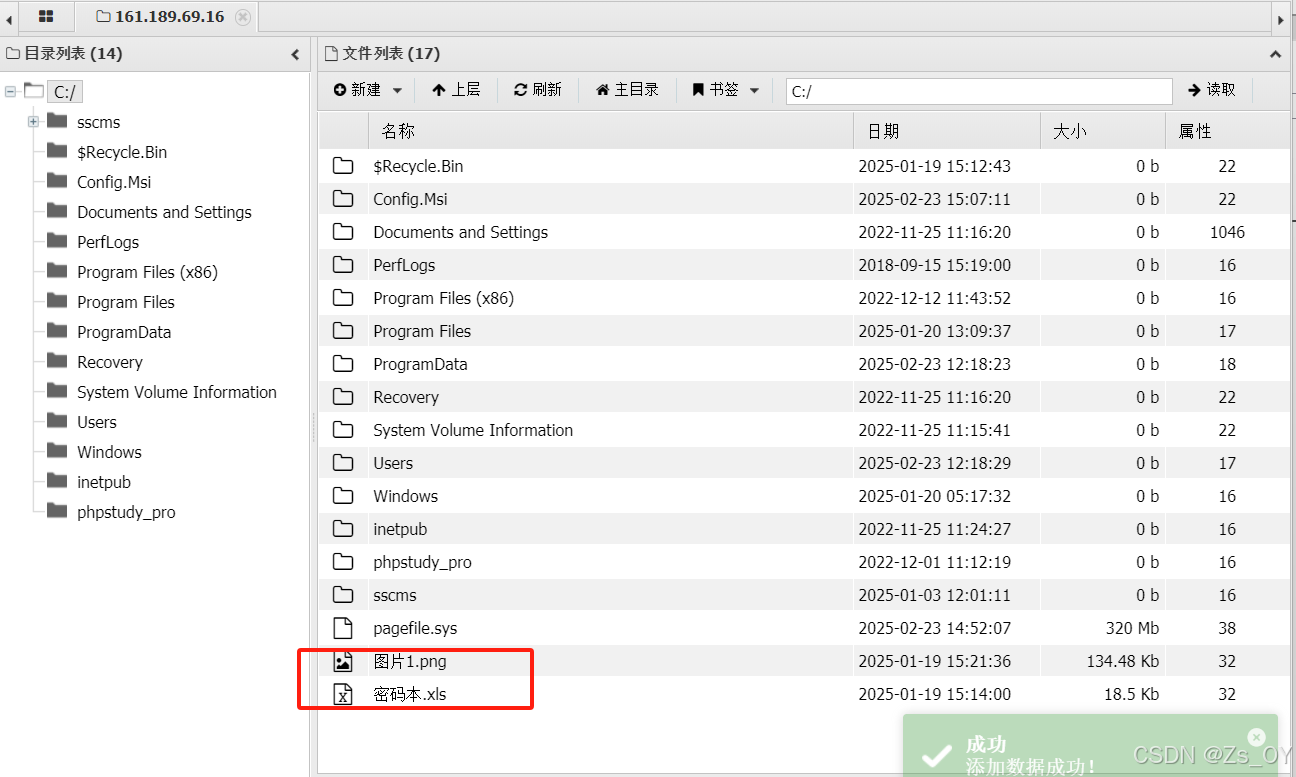Click the Config.Msi folder icon in file list
Viewport: 1296px width, 777px height.
(343, 199)
